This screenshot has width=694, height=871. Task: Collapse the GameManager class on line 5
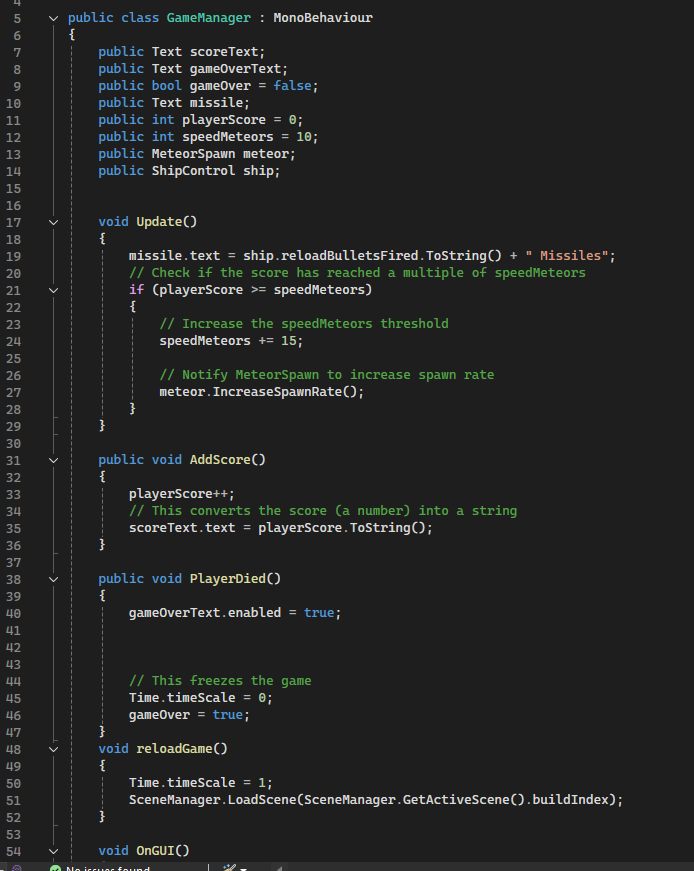point(53,18)
